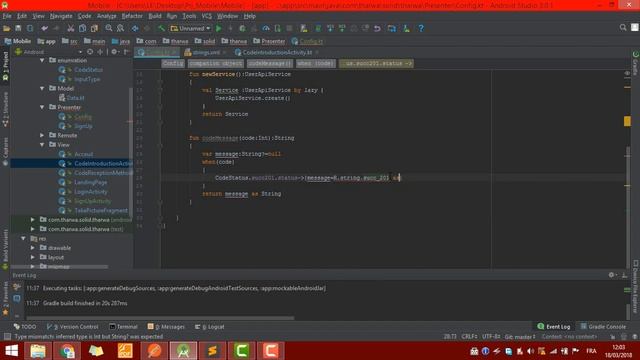This screenshot has height=360, width=640.
Task: Open the Build menu
Action: [155, 16]
